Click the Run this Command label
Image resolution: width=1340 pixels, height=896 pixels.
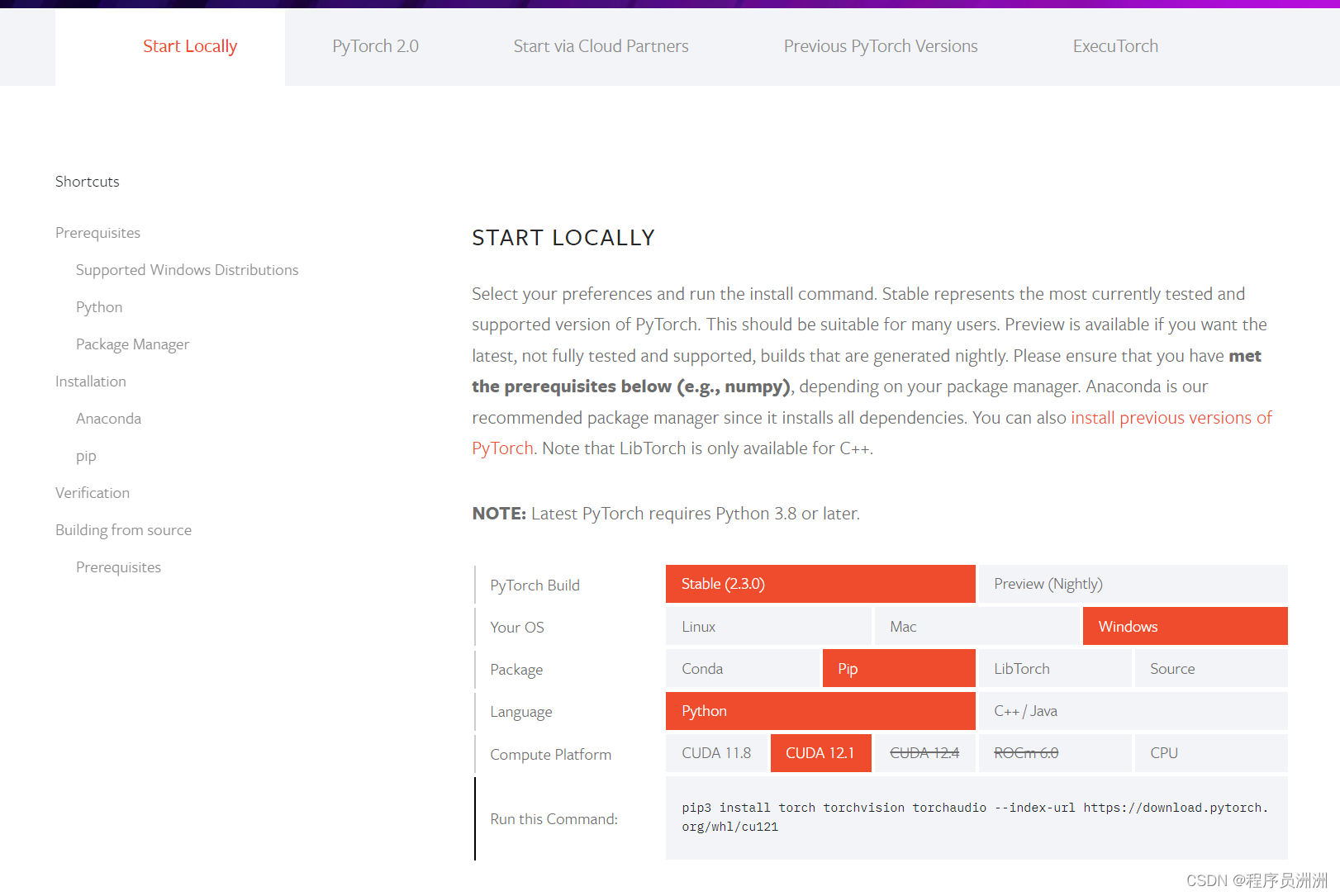(554, 819)
